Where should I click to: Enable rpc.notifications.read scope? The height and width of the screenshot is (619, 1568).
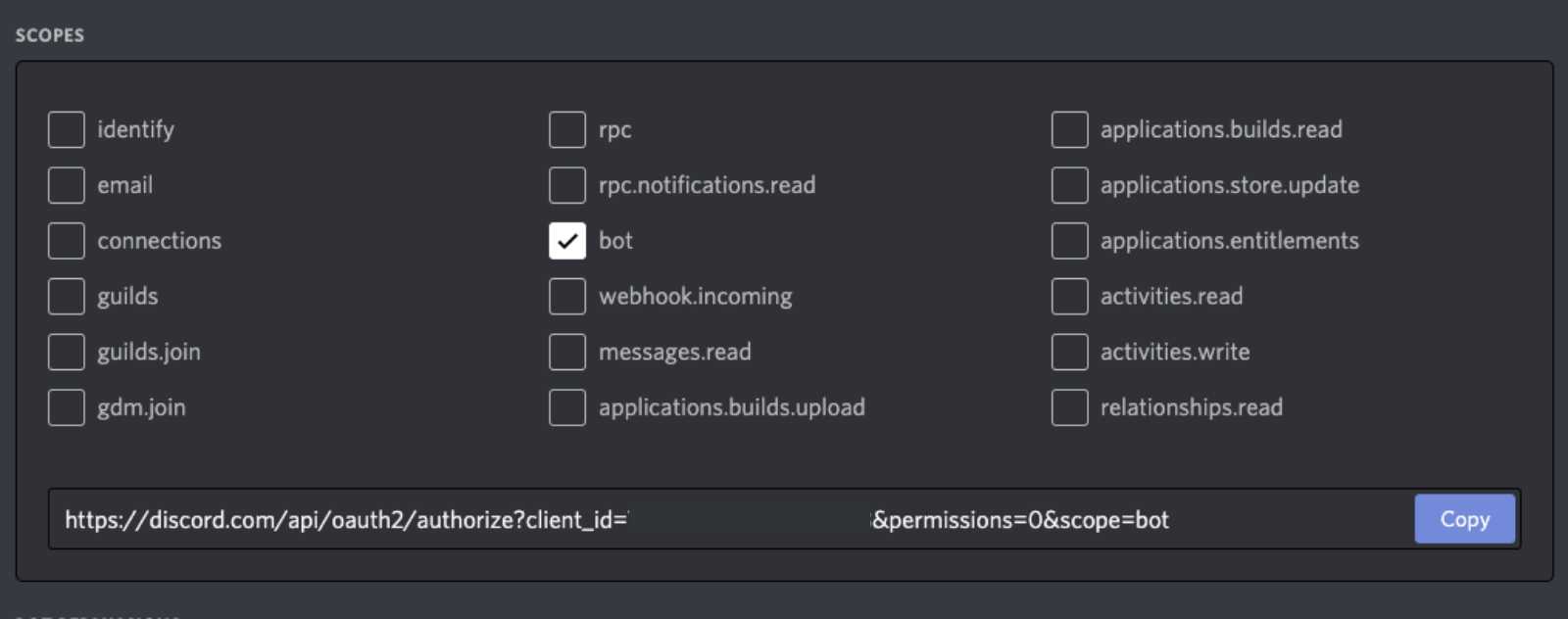tap(567, 185)
